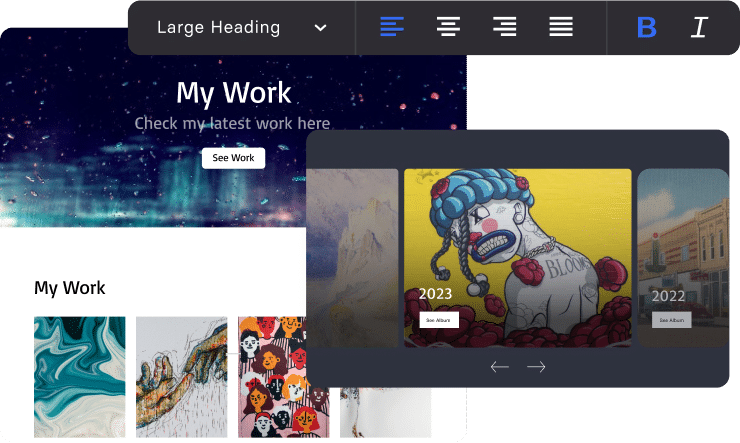Open the sketched hands artwork thumbnail
This screenshot has height=443, width=740.
182,377
